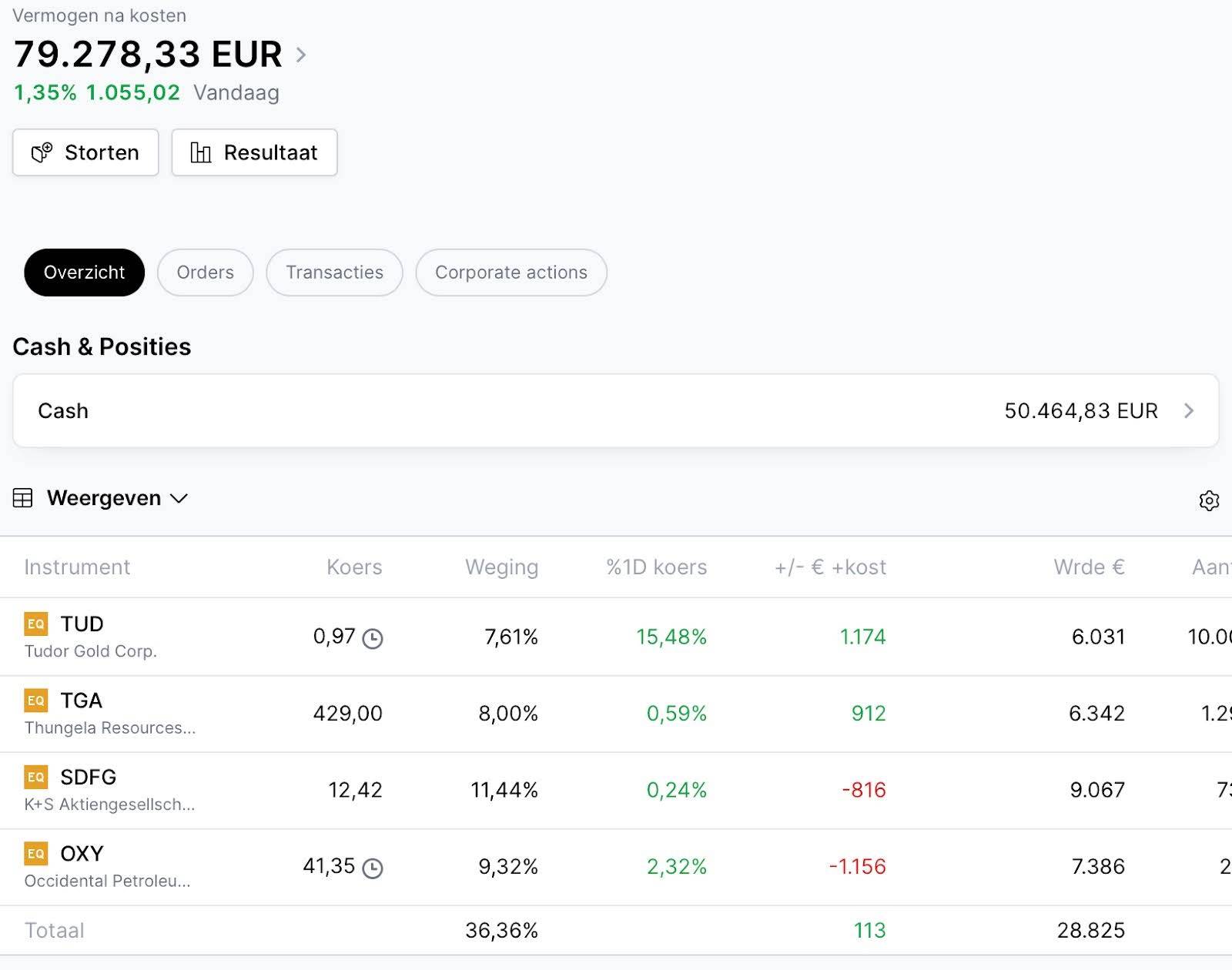This screenshot has height=970, width=1232.
Task: Select the Overzicht tab
Action: click(84, 273)
